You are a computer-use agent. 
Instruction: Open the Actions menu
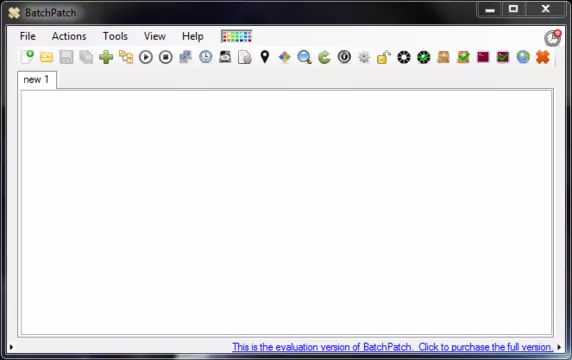tap(69, 36)
